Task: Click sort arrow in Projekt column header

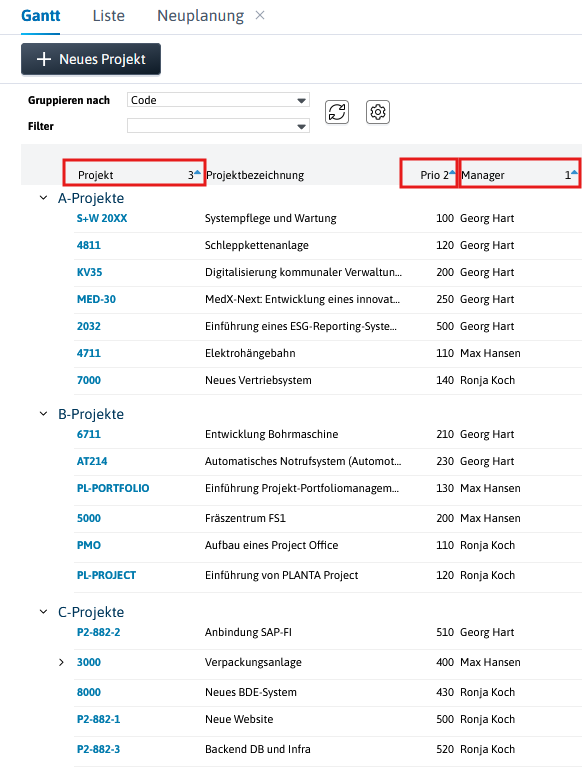Action: [x=197, y=173]
